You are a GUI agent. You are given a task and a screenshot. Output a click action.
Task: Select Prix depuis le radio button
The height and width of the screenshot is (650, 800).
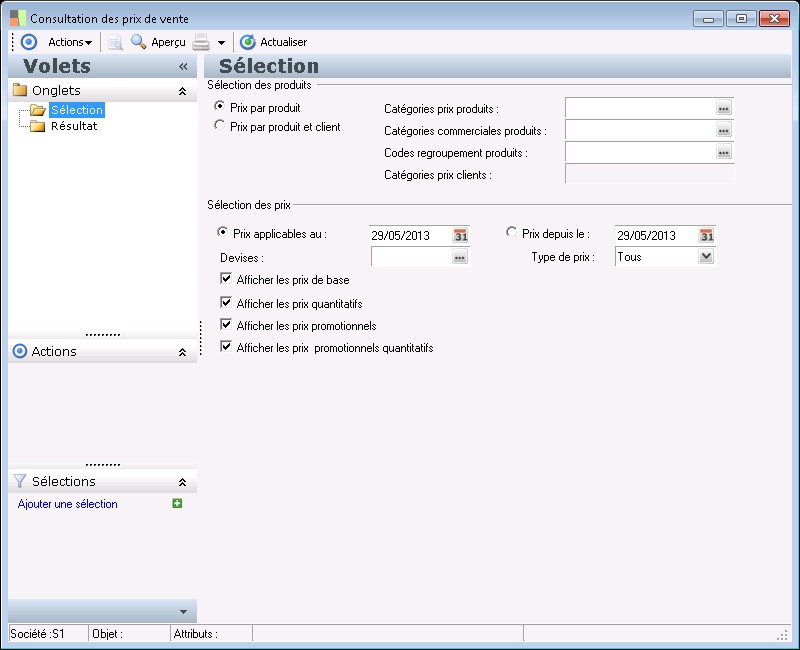click(x=511, y=232)
